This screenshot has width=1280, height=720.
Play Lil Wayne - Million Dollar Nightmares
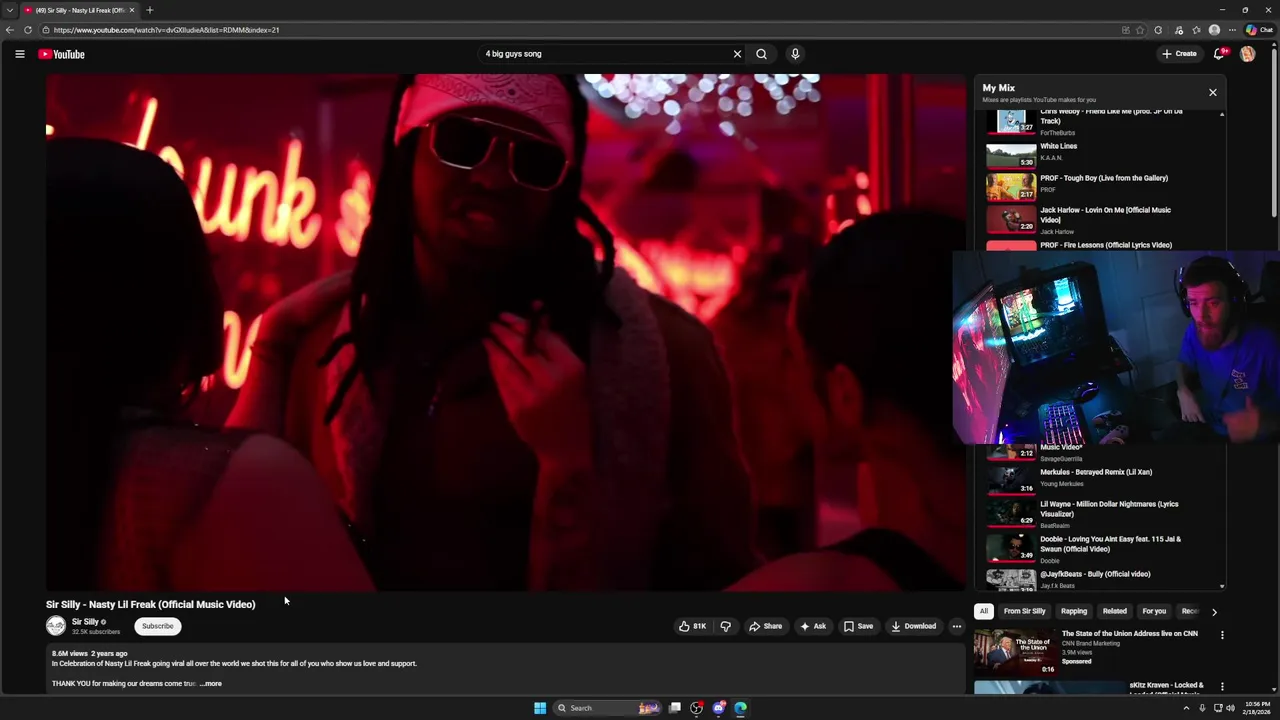click(1100, 514)
